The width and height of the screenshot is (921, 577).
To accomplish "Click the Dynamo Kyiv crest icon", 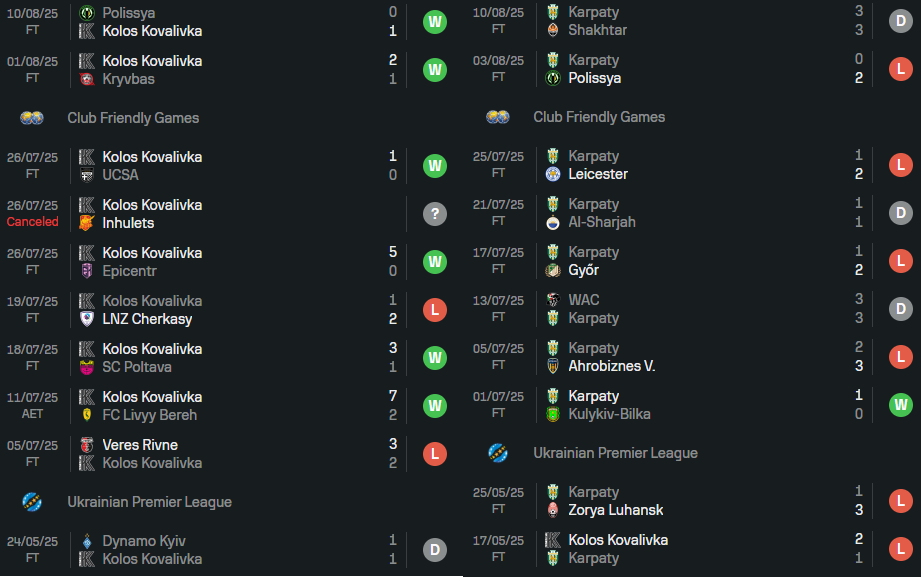I will 87,541.
